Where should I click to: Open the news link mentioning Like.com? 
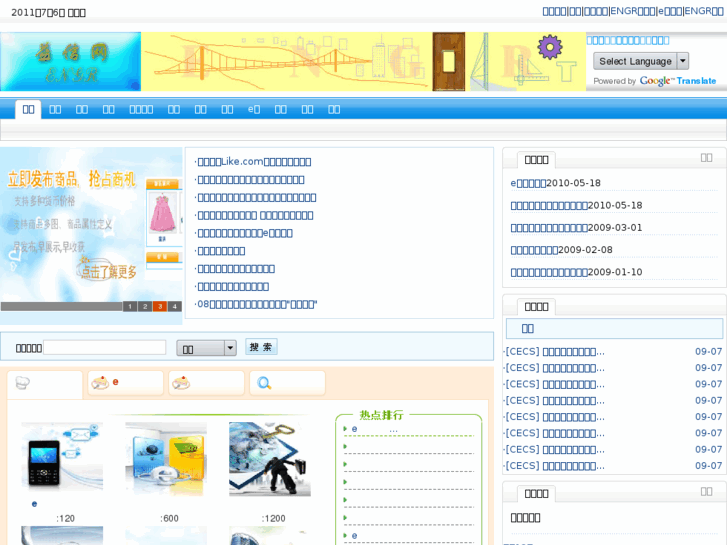point(254,162)
